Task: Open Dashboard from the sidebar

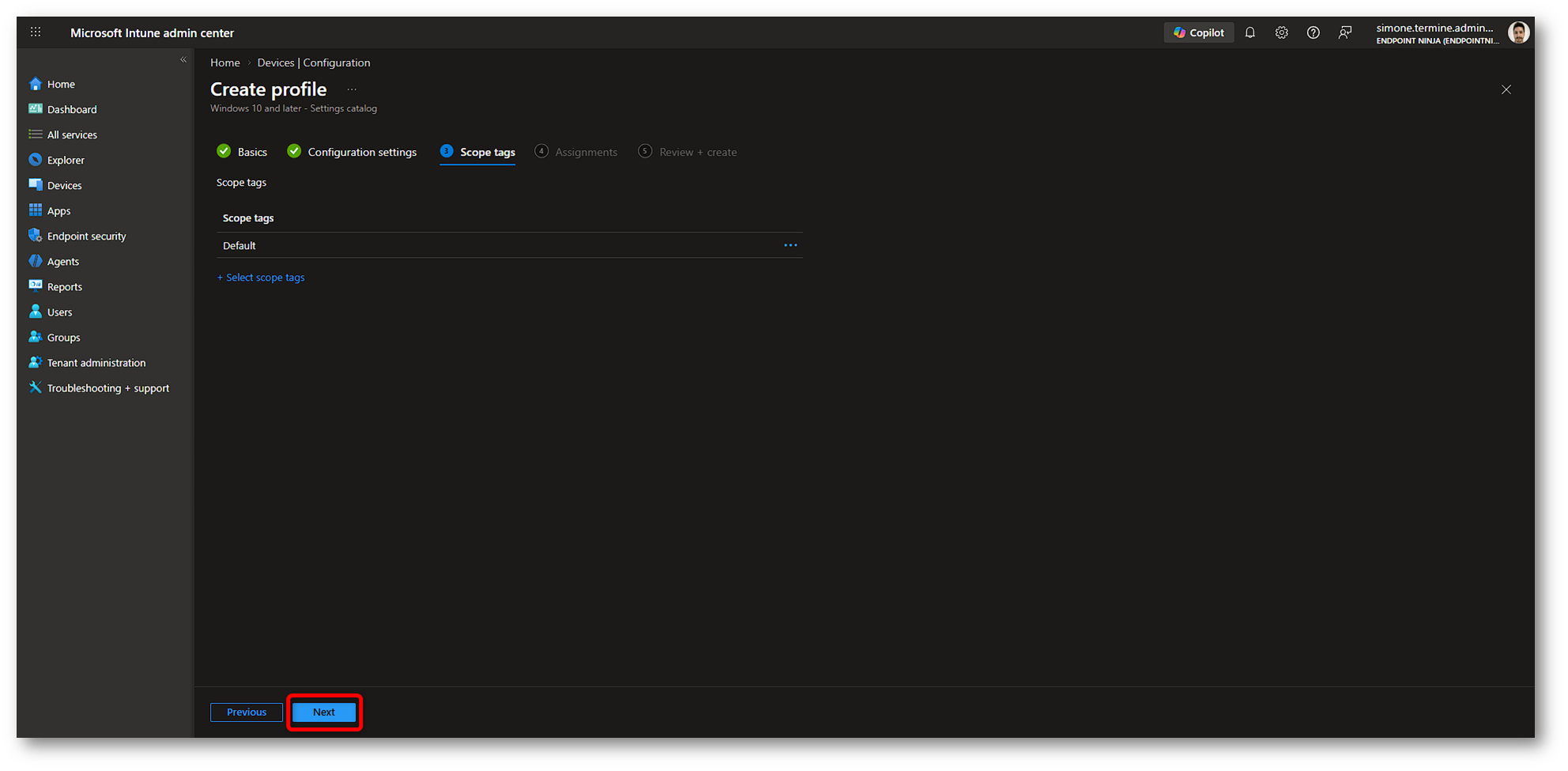Action: point(72,110)
